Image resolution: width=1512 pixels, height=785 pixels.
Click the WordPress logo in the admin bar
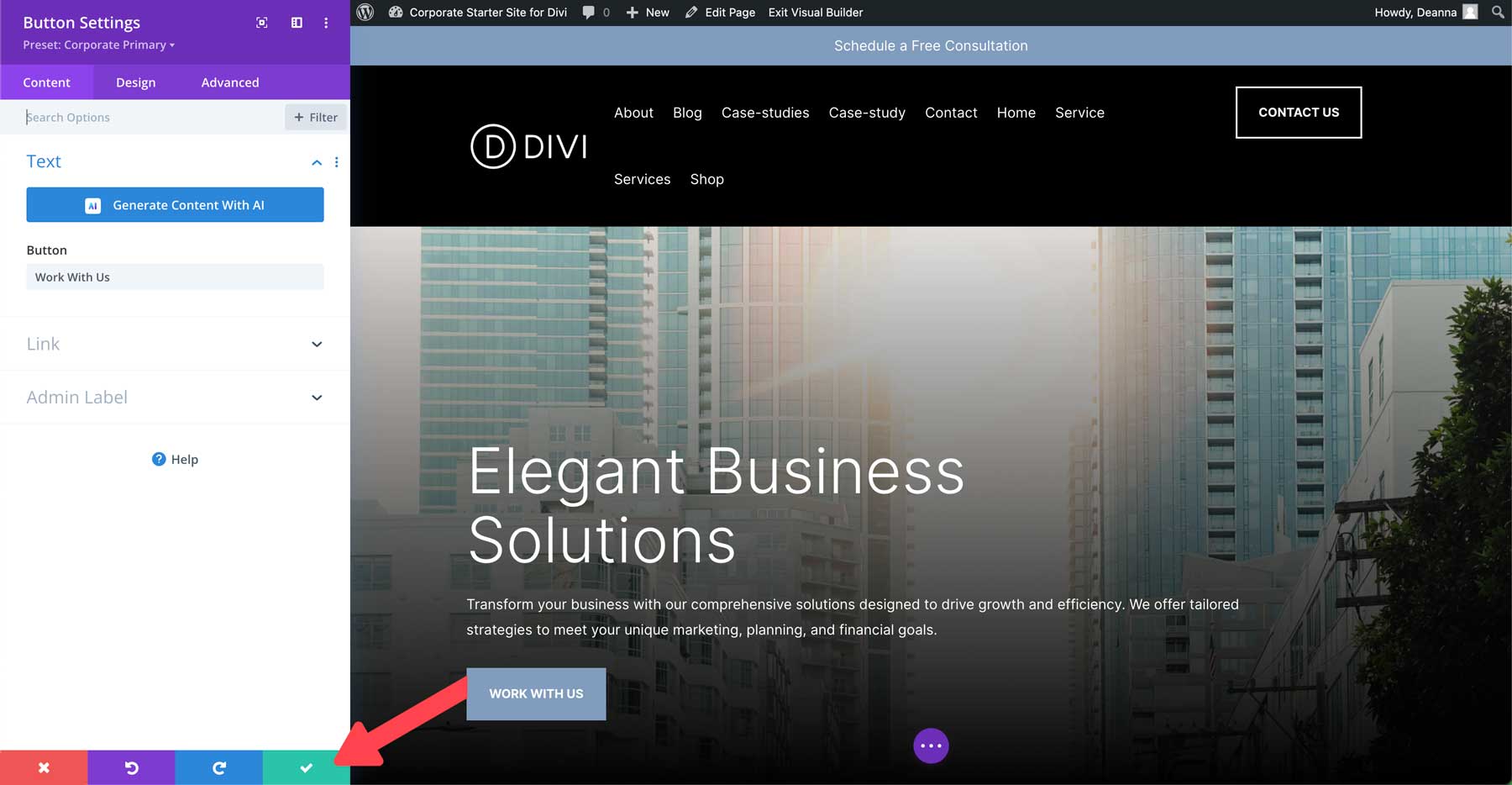point(364,12)
